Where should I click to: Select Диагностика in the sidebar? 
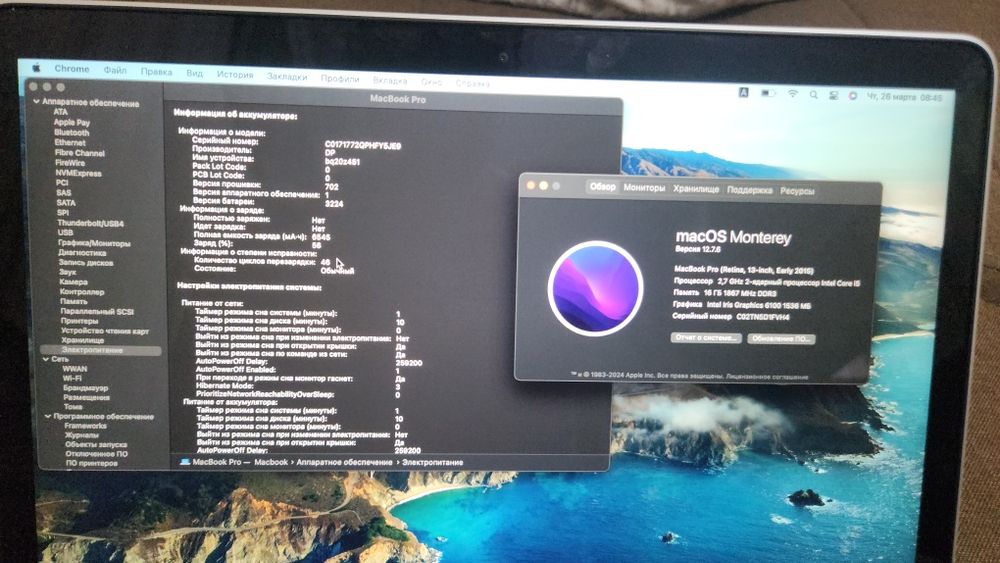point(82,252)
